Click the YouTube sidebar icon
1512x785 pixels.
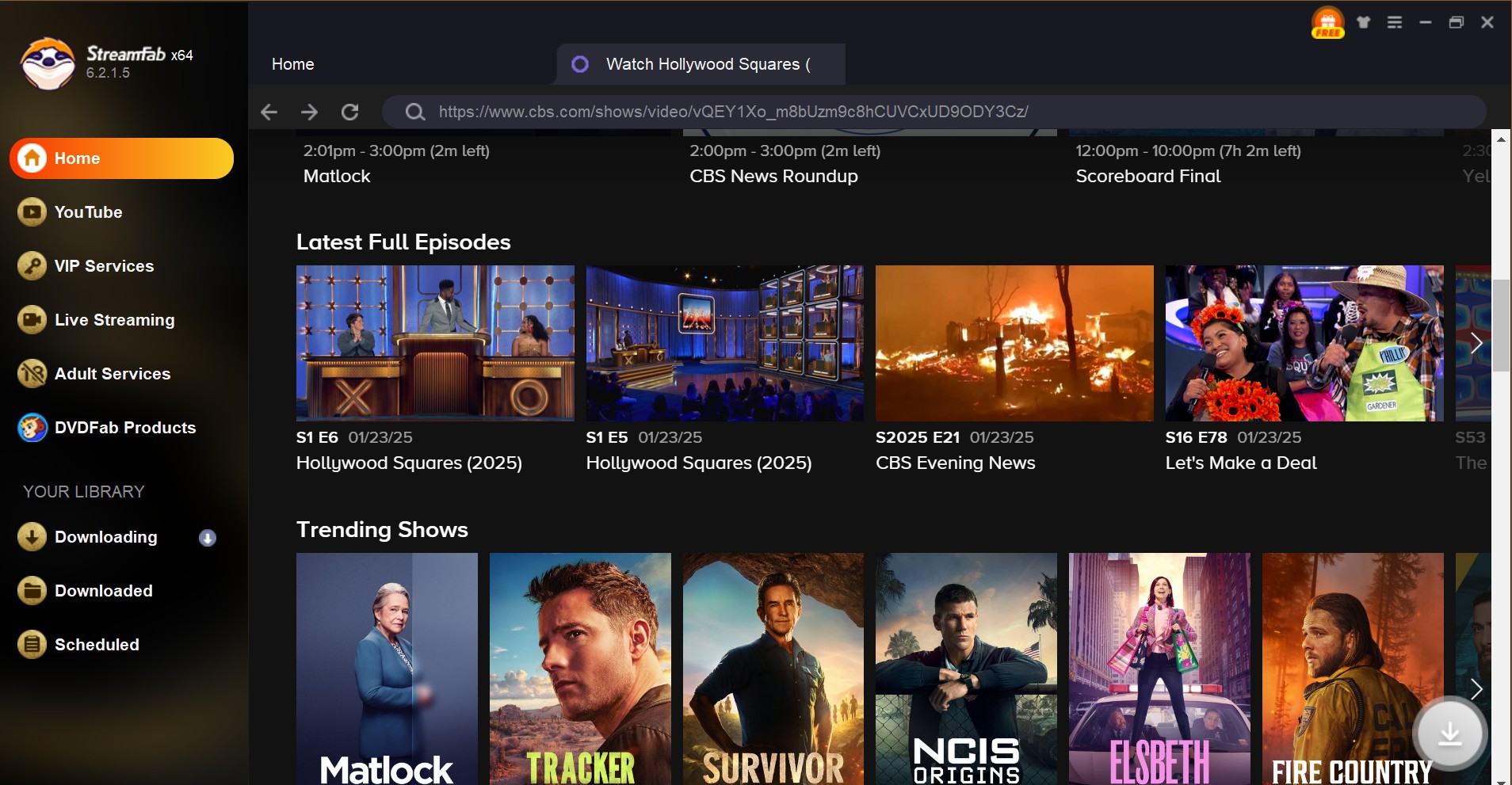(32, 212)
